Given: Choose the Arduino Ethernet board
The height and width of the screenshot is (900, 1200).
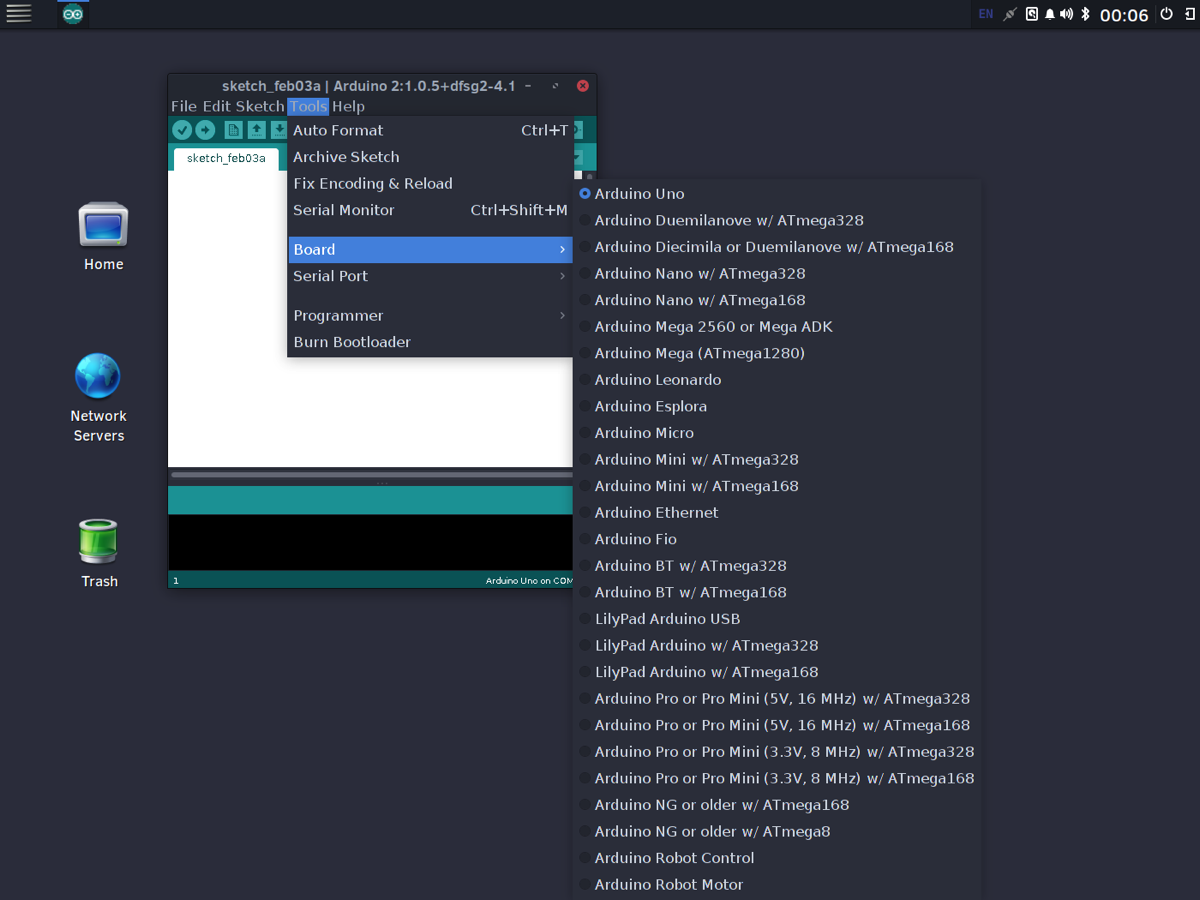Looking at the screenshot, I should 777,513.
